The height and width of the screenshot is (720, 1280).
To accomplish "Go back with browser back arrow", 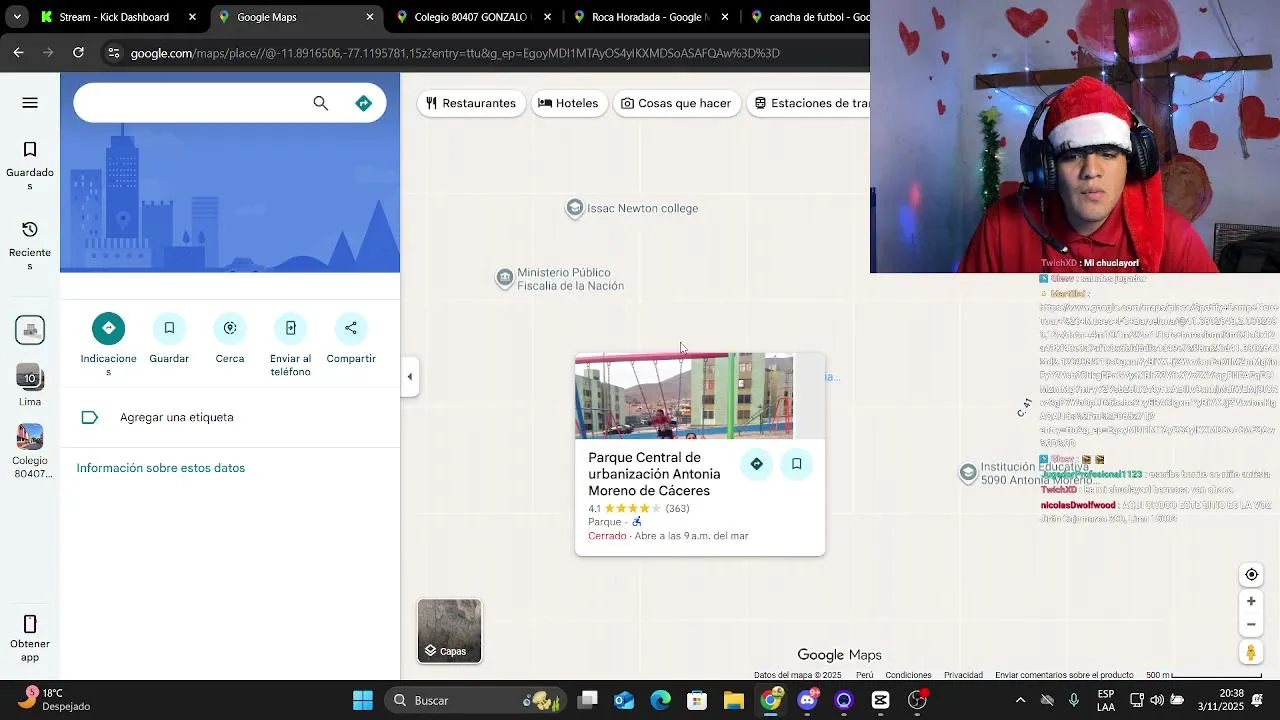I will pyautogui.click(x=18, y=53).
